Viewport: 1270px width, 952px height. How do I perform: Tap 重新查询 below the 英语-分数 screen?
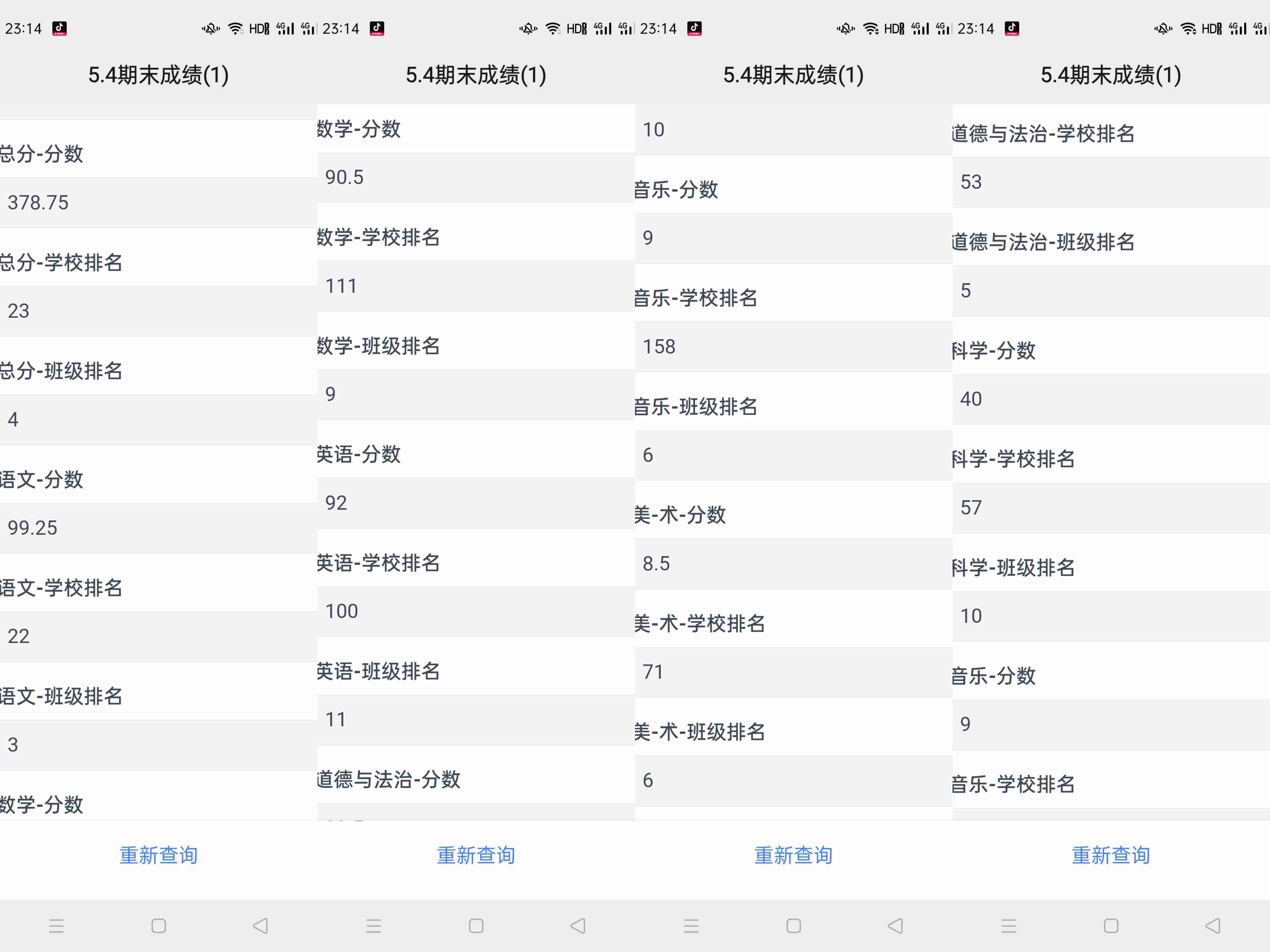click(476, 855)
